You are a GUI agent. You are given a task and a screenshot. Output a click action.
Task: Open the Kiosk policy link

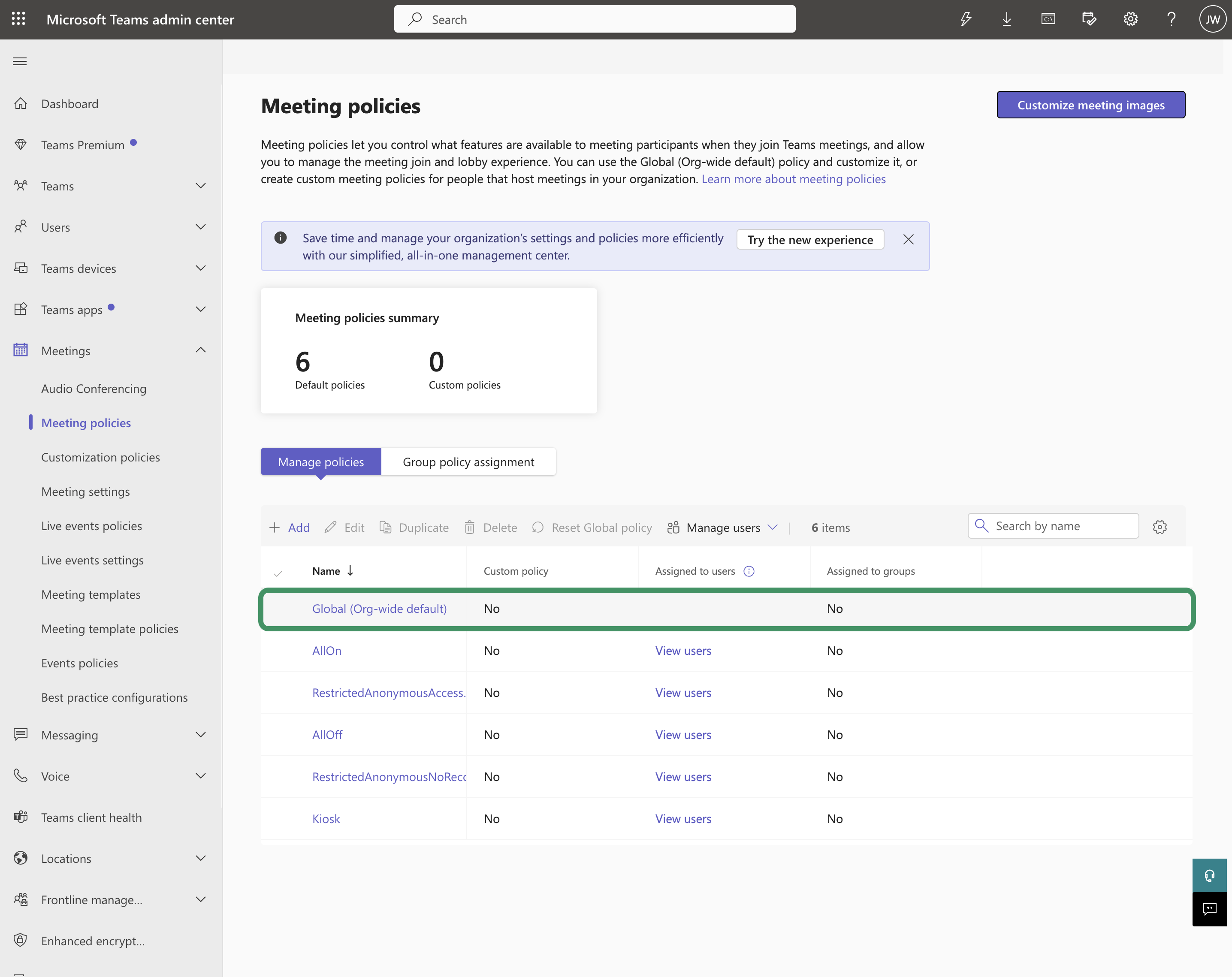pyautogui.click(x=326, y=819)
